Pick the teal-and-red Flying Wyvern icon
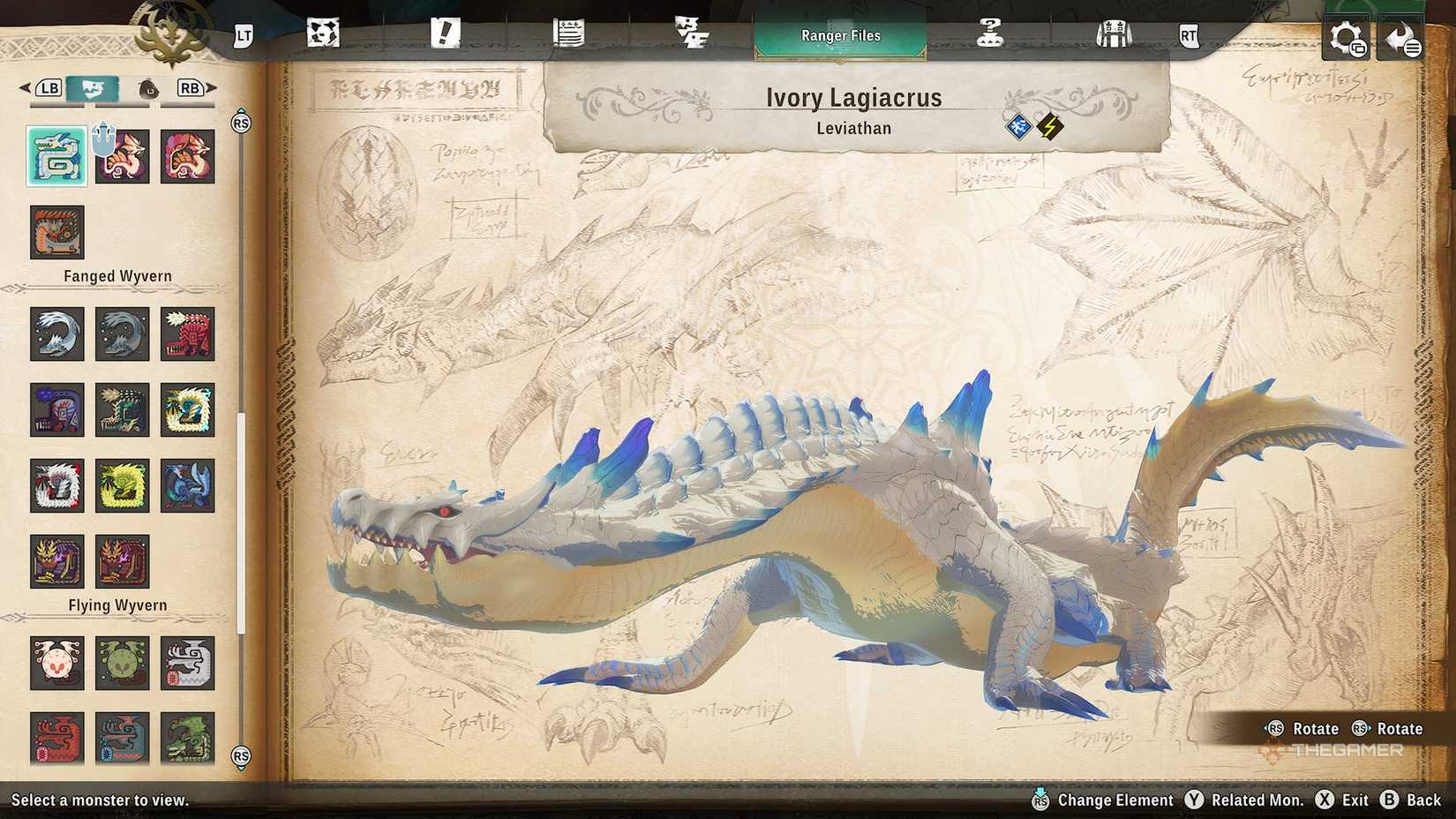This screenshot has width=1456, height=819. 123,738
